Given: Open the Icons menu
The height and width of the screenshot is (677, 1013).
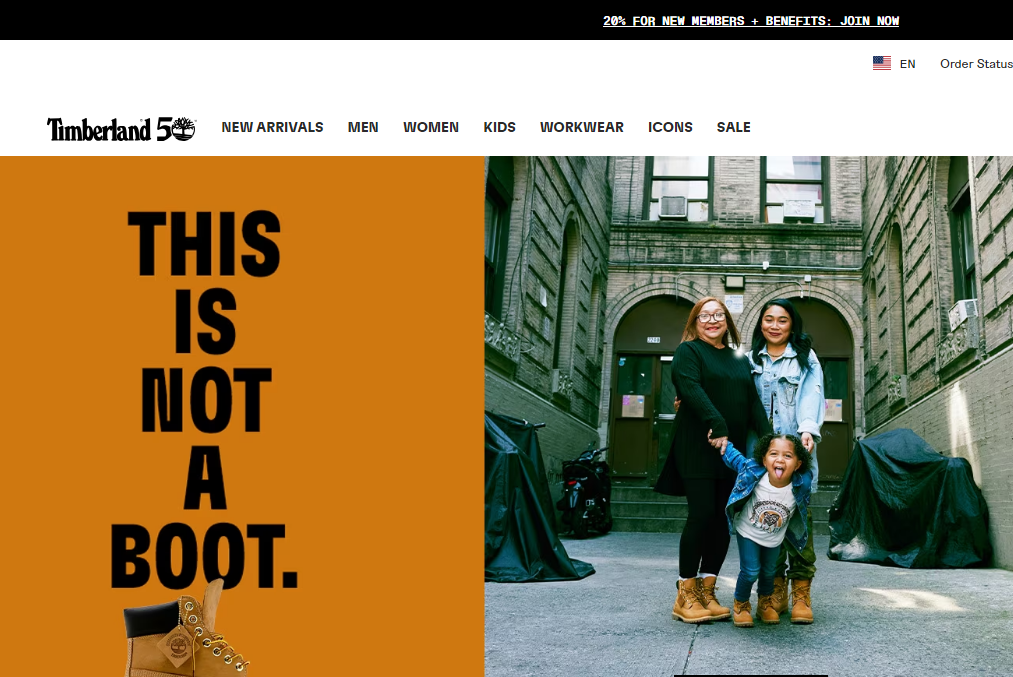Looking at the screenshot, I should click(670, 127).
